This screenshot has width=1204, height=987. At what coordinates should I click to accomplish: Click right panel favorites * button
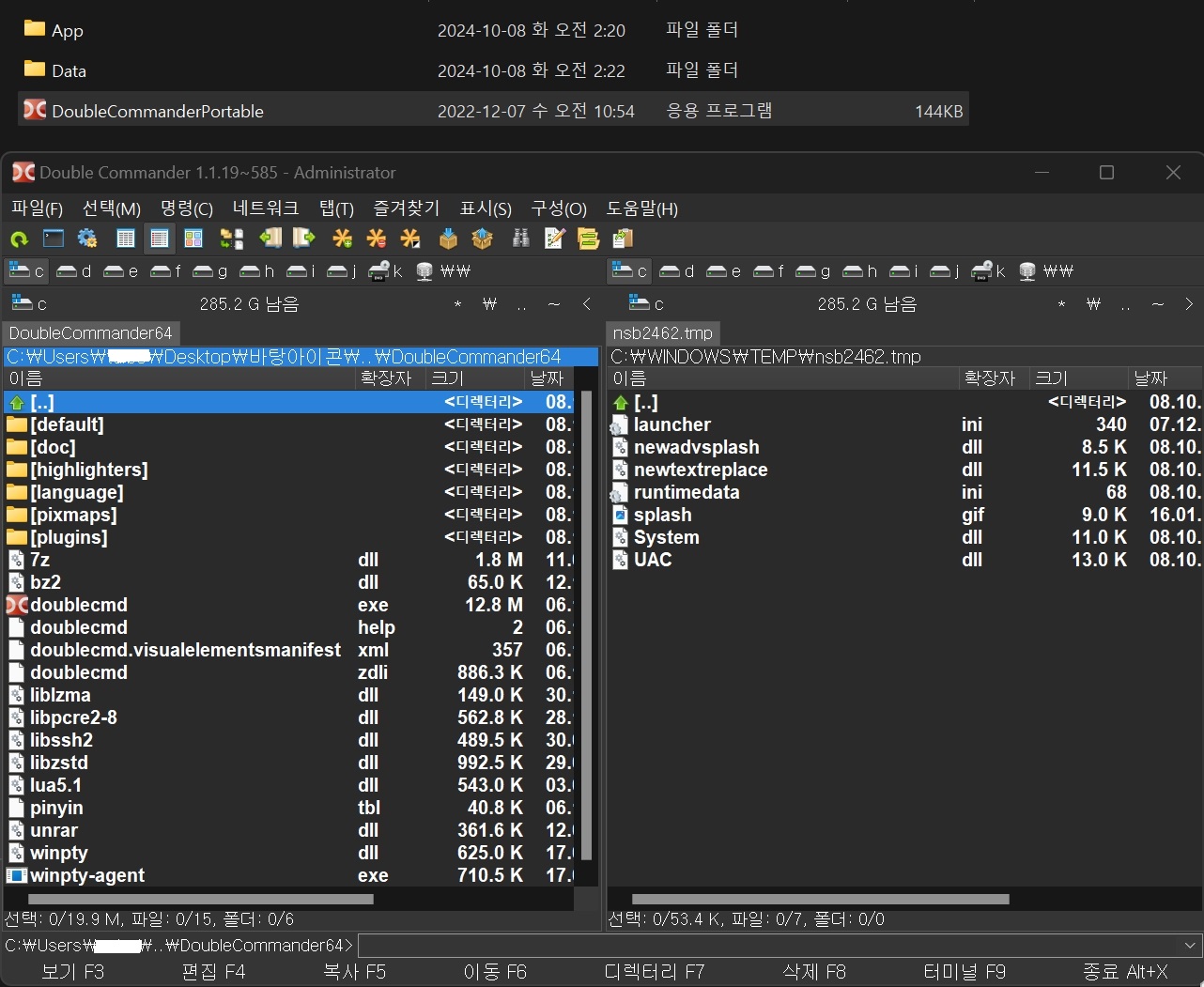pos(1061,303)
